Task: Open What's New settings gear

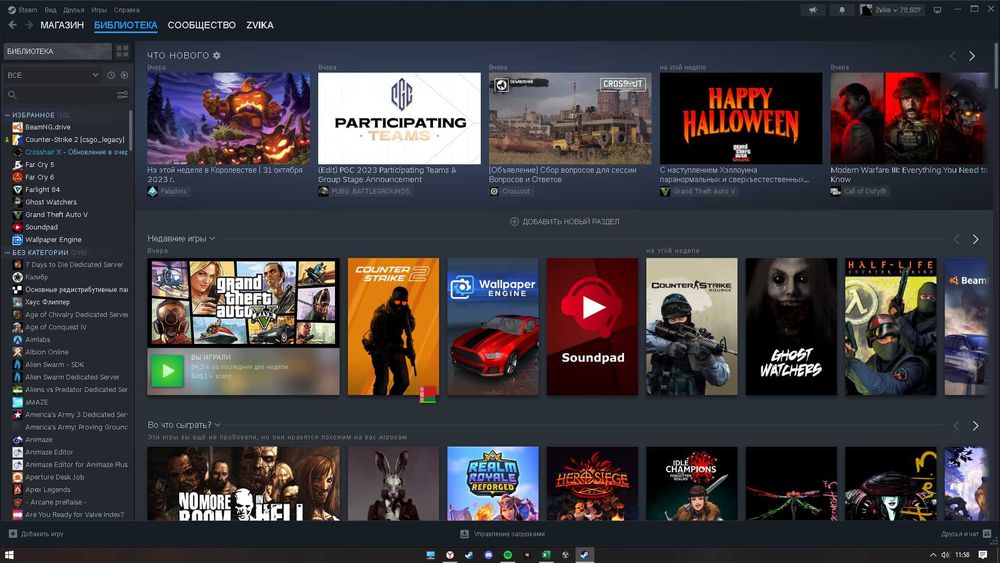Action: 217,55
